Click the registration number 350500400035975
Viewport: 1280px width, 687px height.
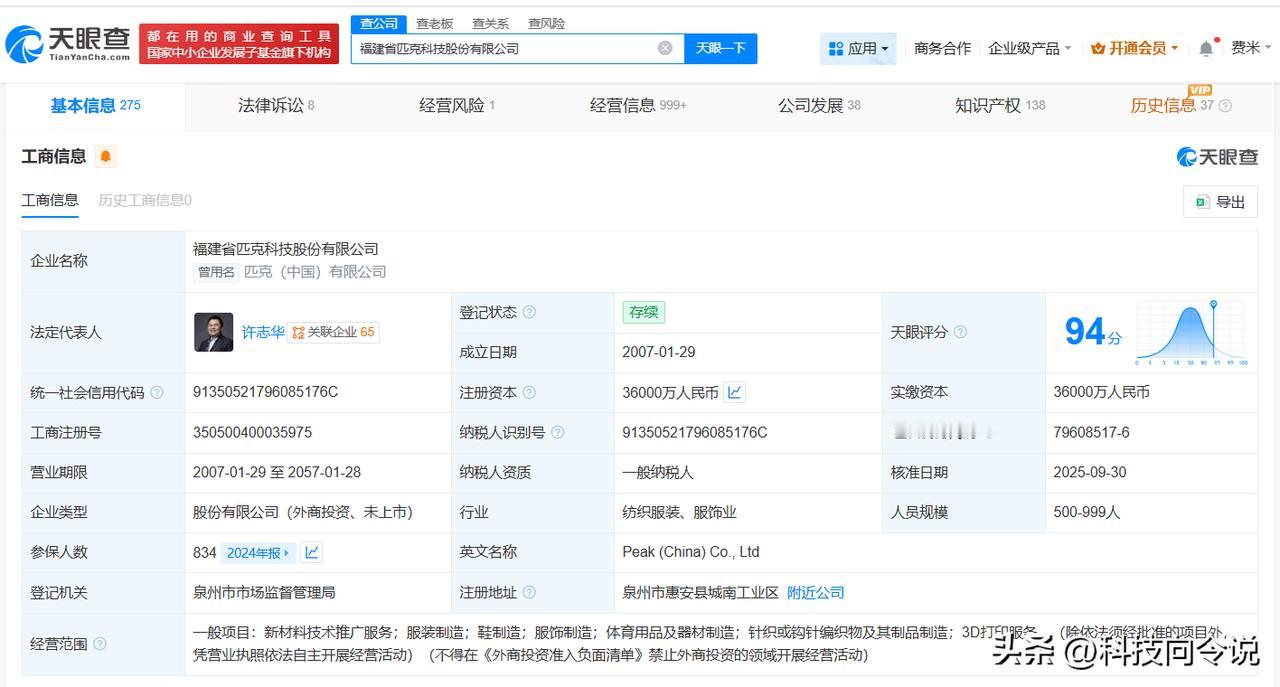pos(252,432)
